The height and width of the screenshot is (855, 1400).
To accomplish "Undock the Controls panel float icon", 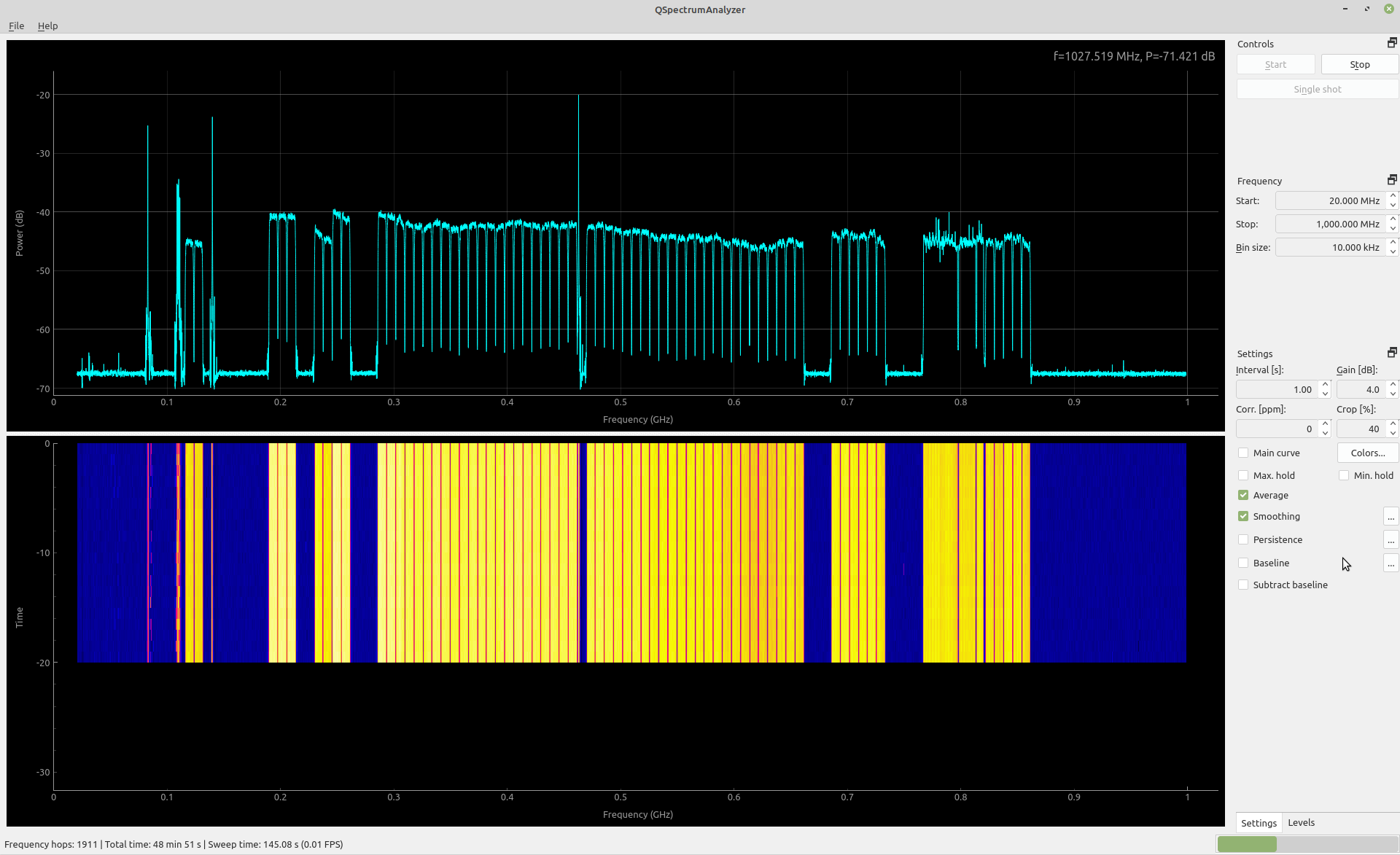I will (x=1391, y=43).
